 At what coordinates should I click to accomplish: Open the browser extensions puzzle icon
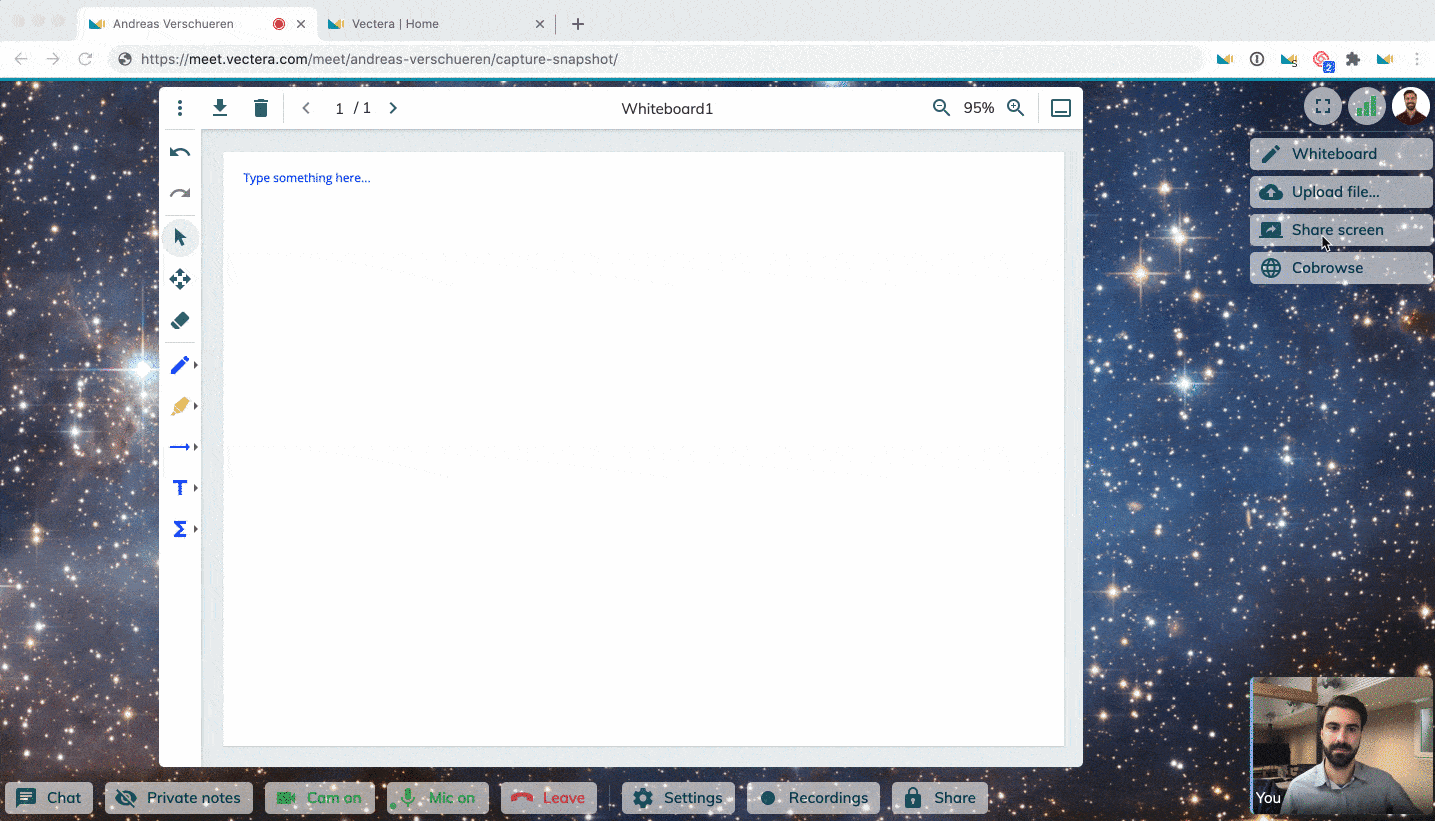1353,59
